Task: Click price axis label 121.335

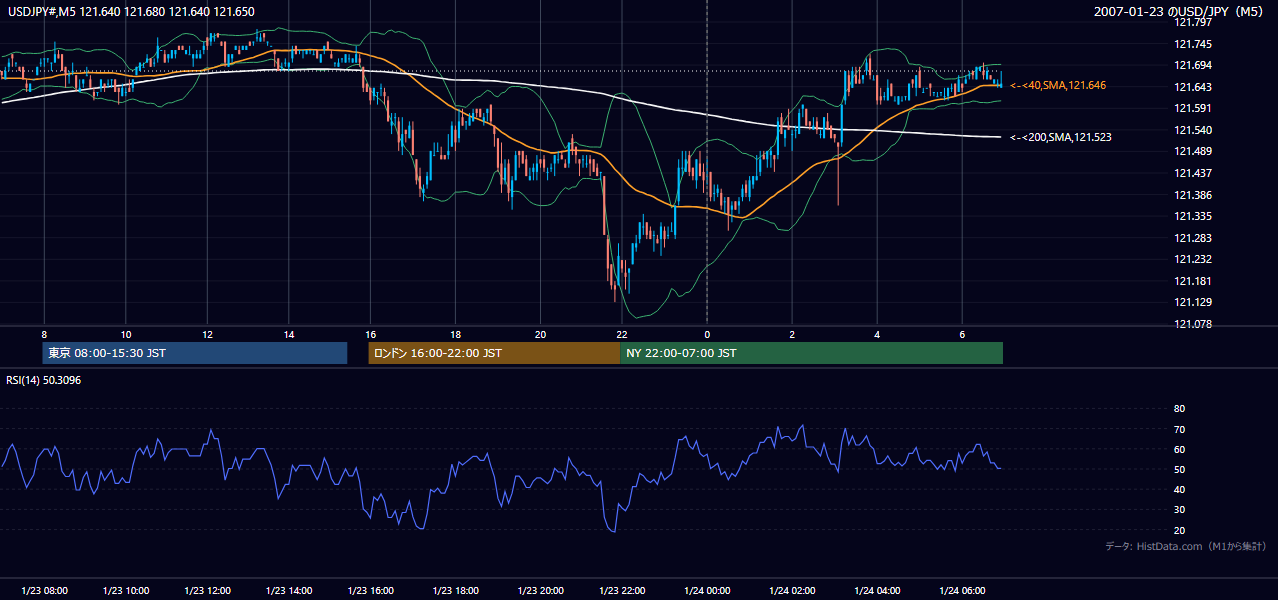Action: tap(1192, 216)
